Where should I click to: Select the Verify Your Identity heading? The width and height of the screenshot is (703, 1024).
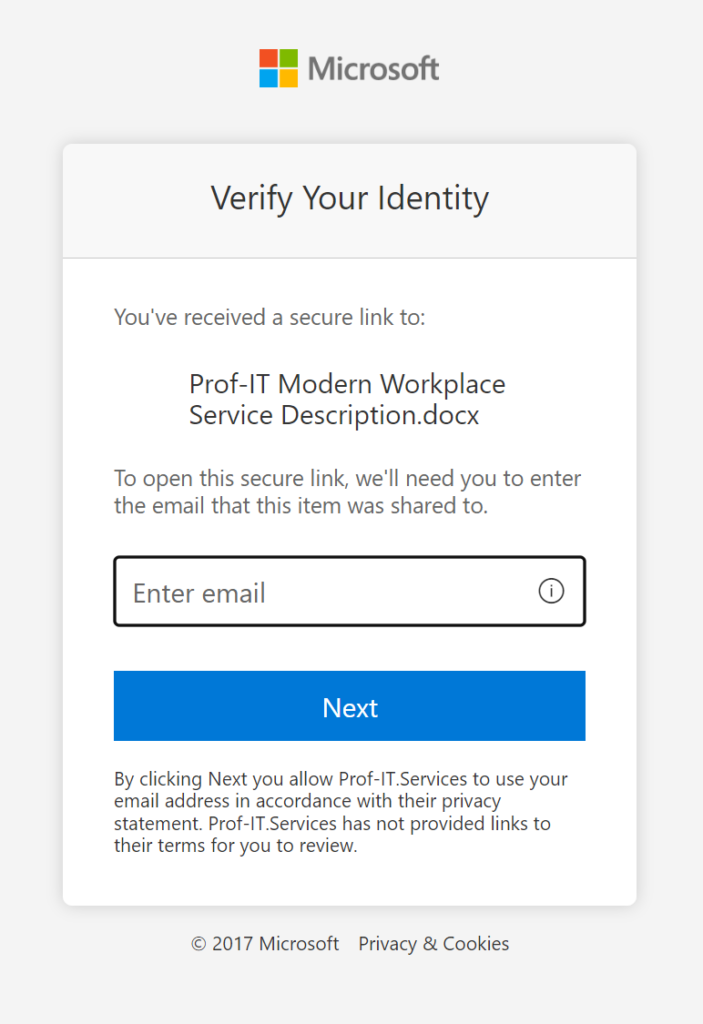click(350, 198)
